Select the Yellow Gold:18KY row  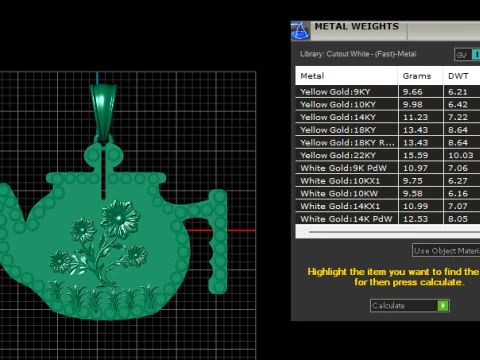click(x=388, y=130)
